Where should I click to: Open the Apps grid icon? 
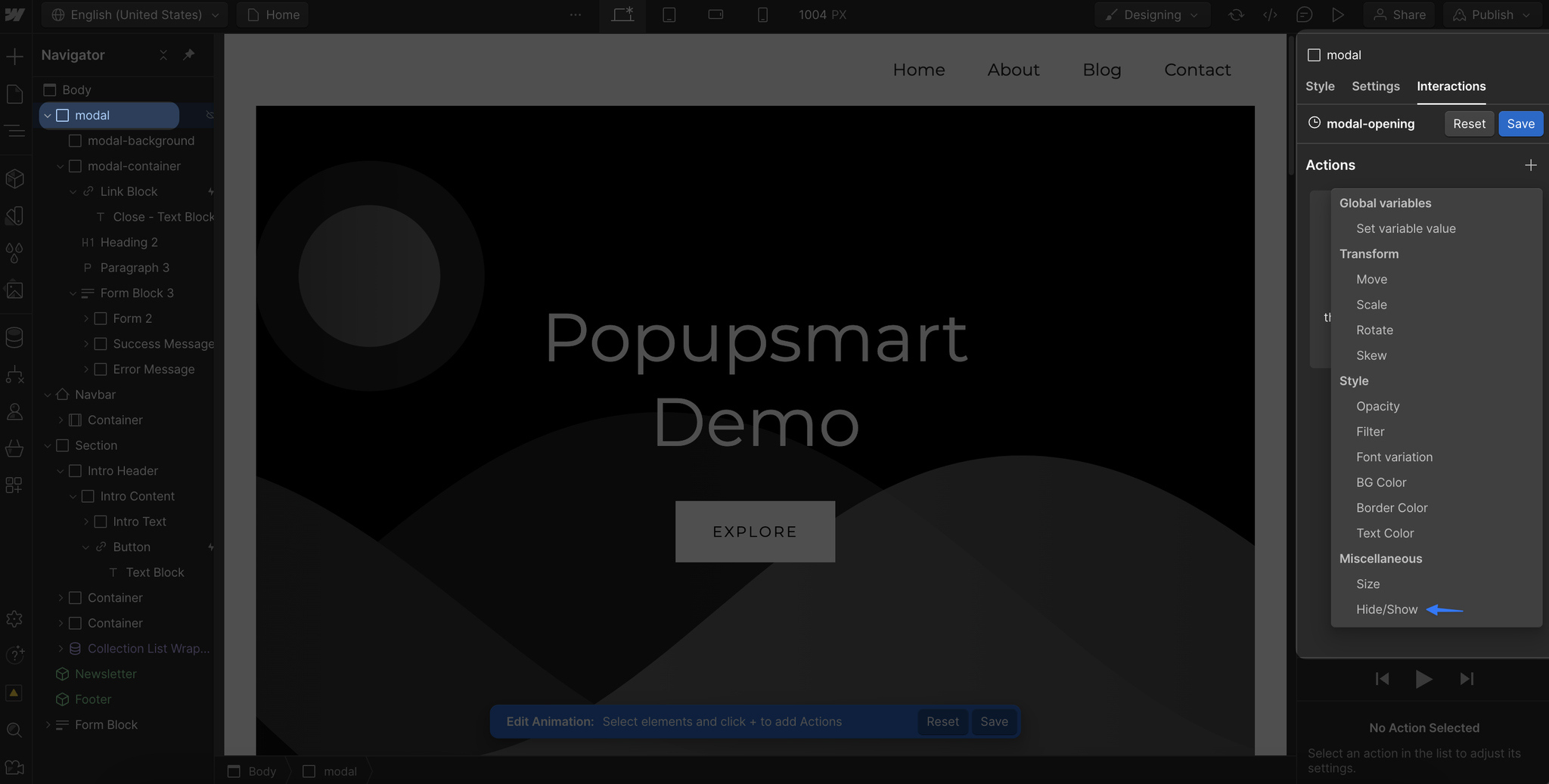(14, 485)
